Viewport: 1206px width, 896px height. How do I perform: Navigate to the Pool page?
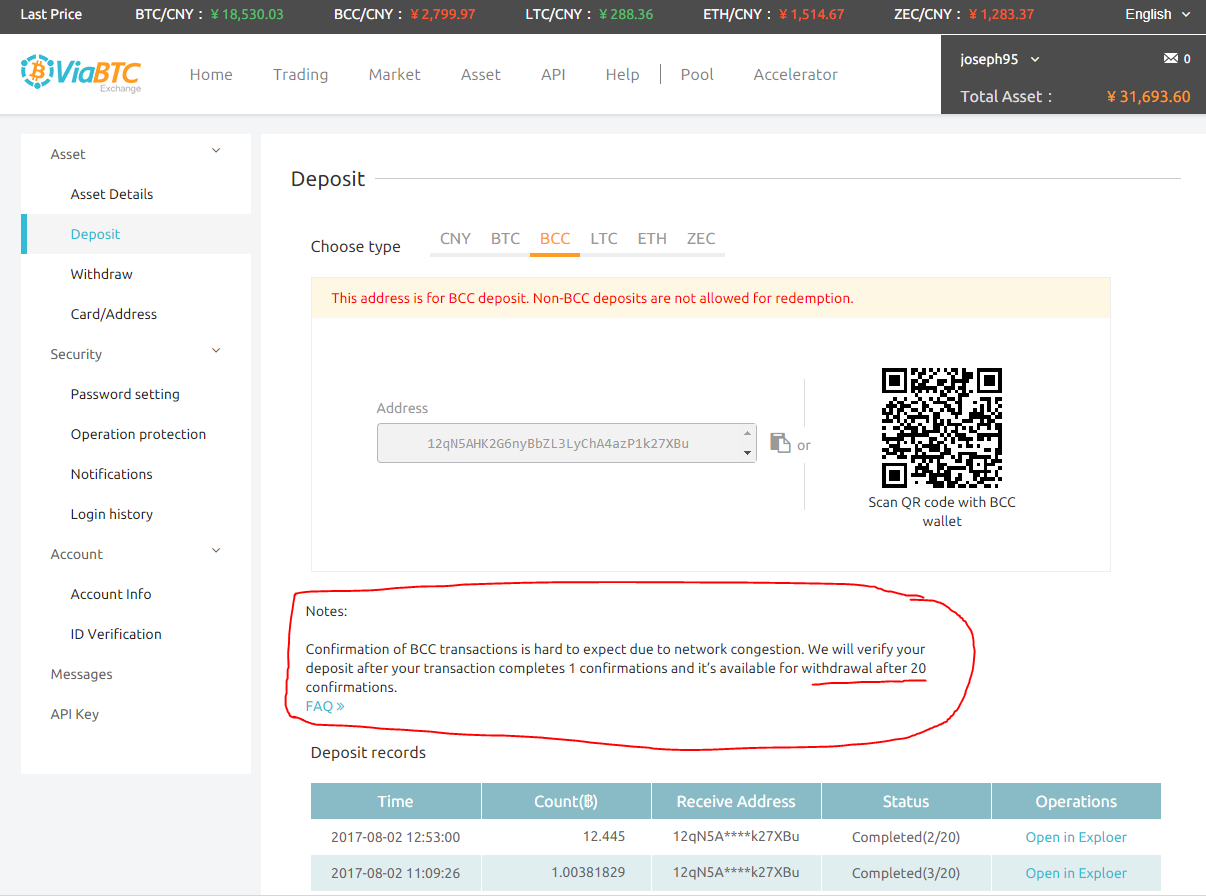(x=697, y=74)
